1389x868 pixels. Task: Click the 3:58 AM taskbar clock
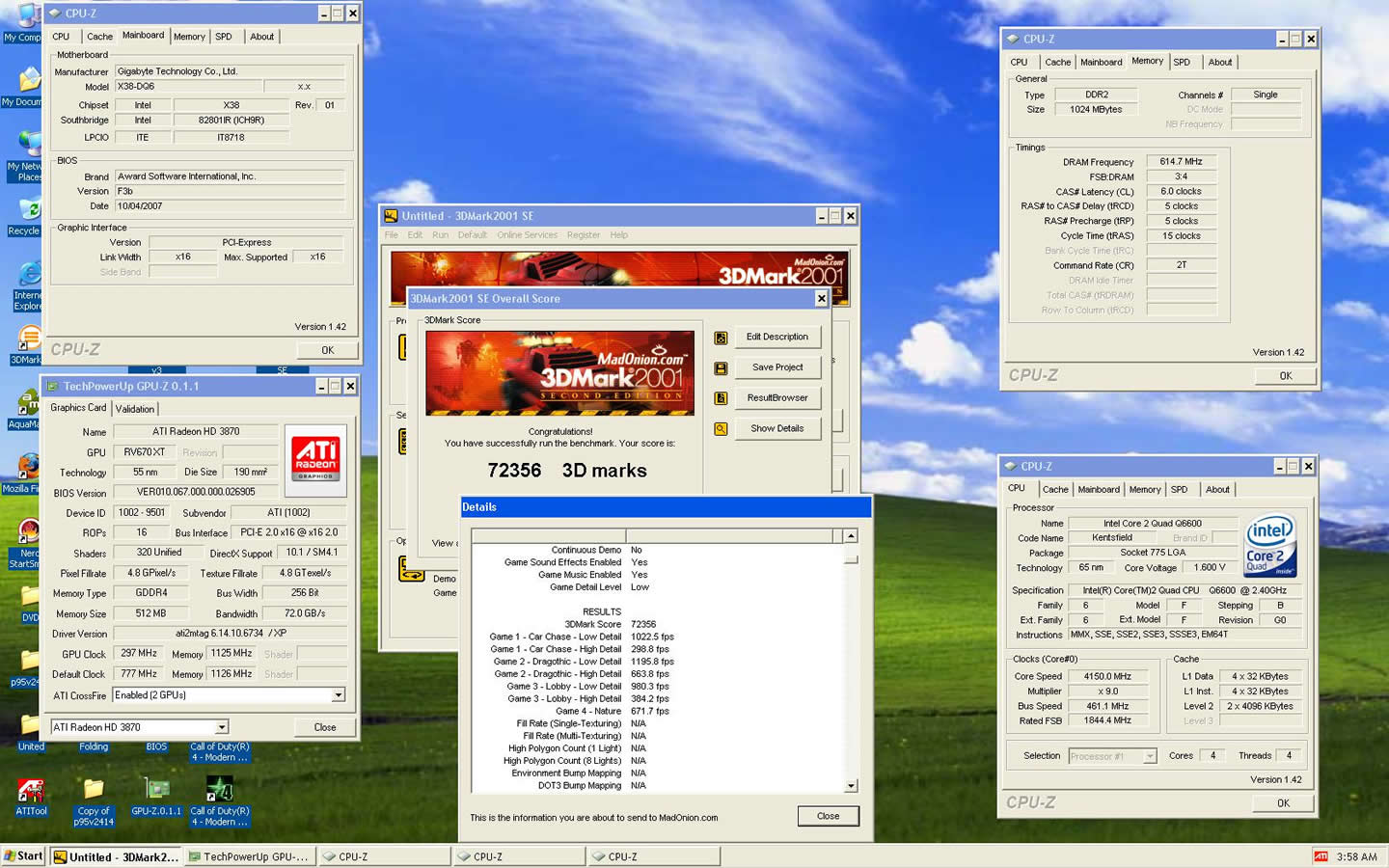[1356, 856]
